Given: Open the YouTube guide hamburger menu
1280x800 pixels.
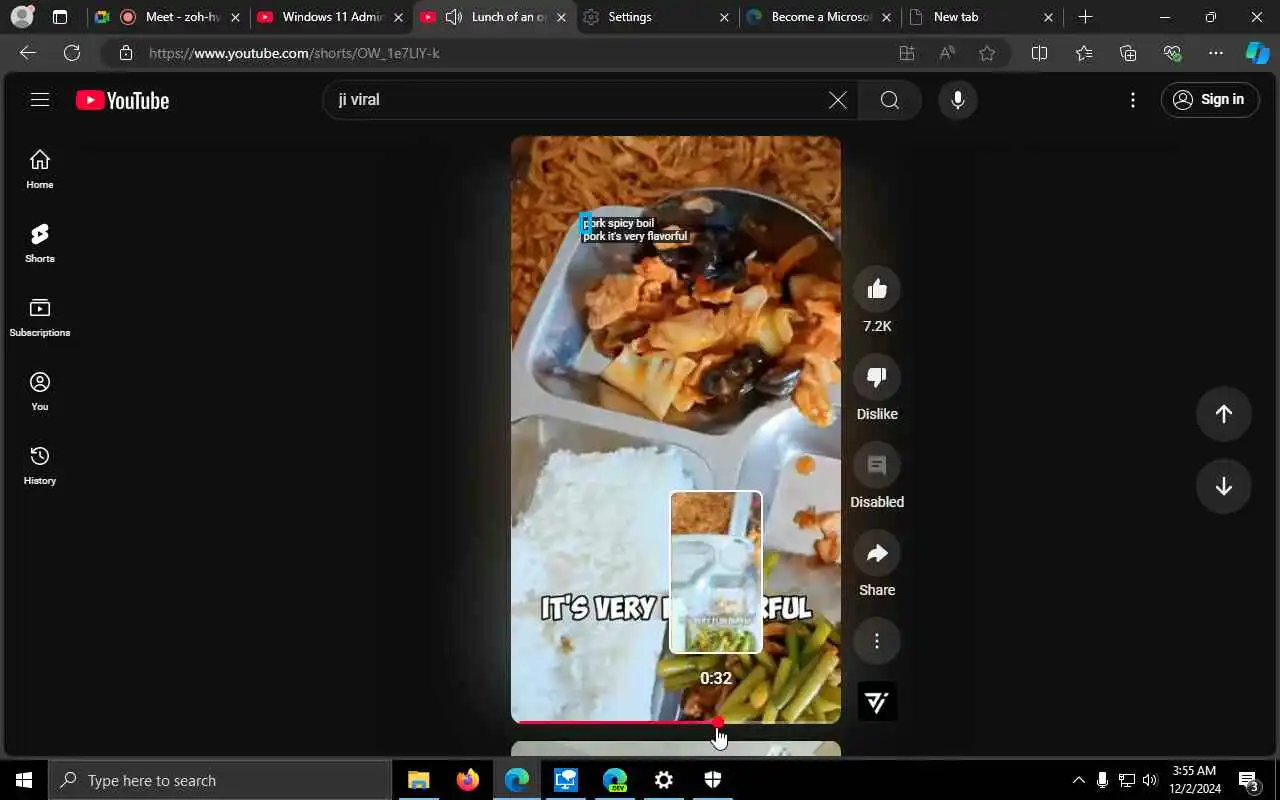Looking at the screenshot, I should tap(40, 99).
